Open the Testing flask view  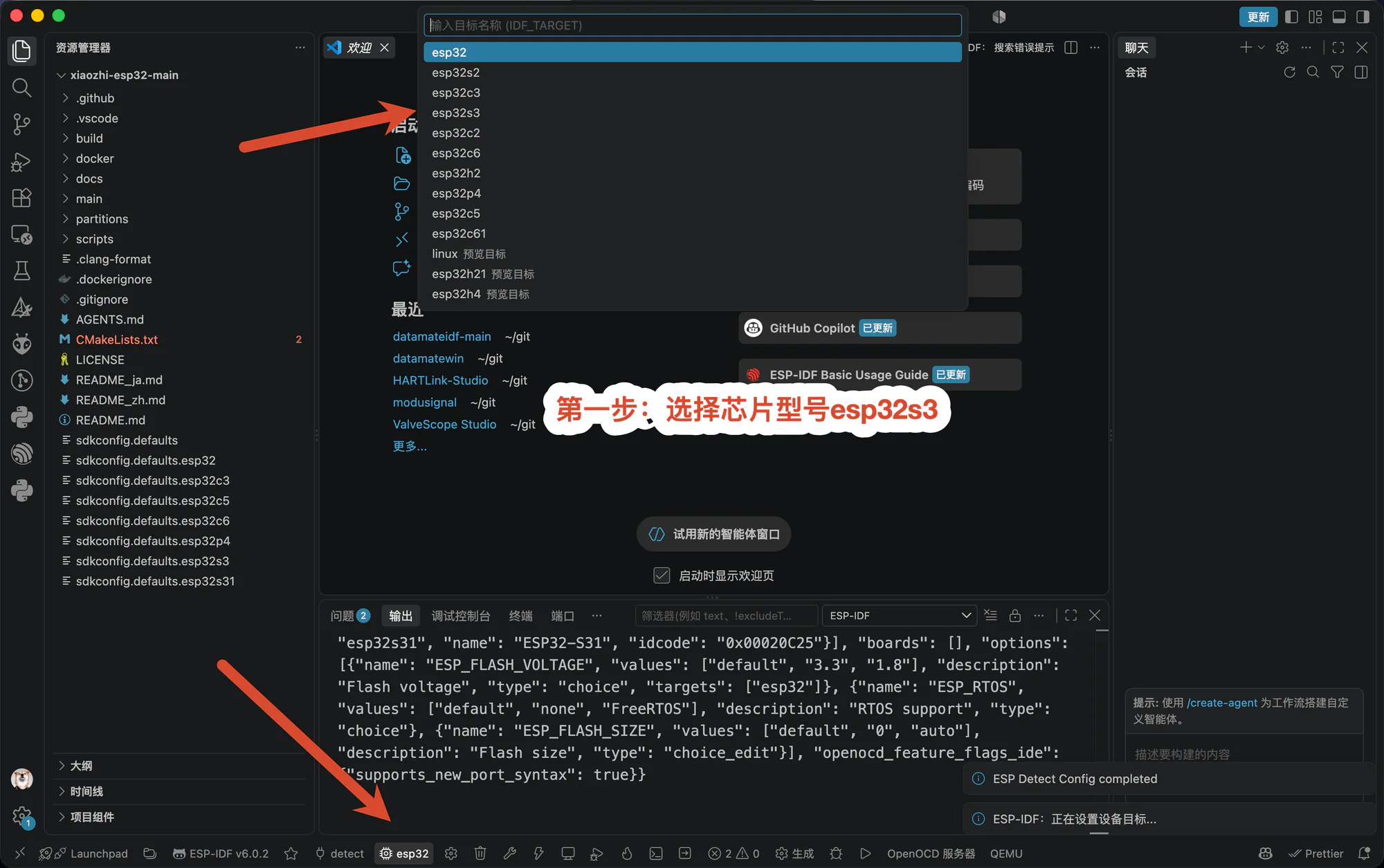click(x=21, y=270)
